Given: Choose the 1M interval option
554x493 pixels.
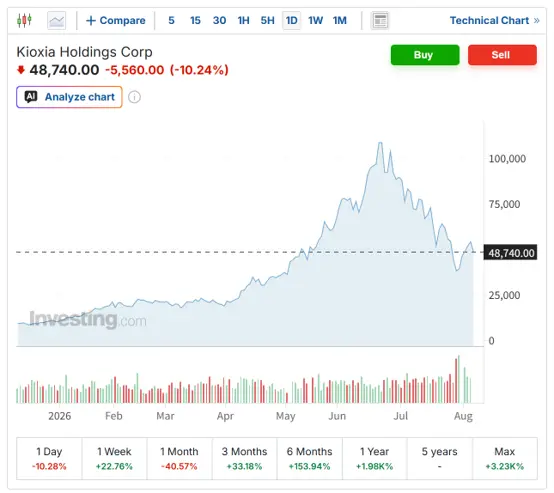Looking at the screenshot, I should click(340, 20).
